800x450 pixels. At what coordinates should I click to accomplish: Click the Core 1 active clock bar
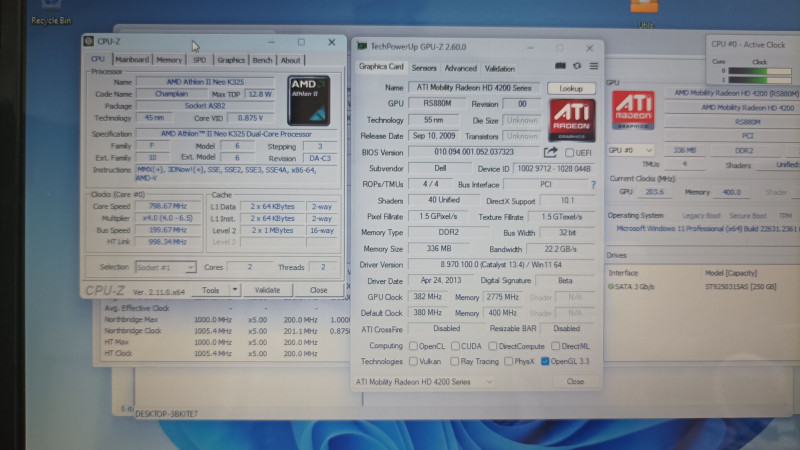[760, 80]
